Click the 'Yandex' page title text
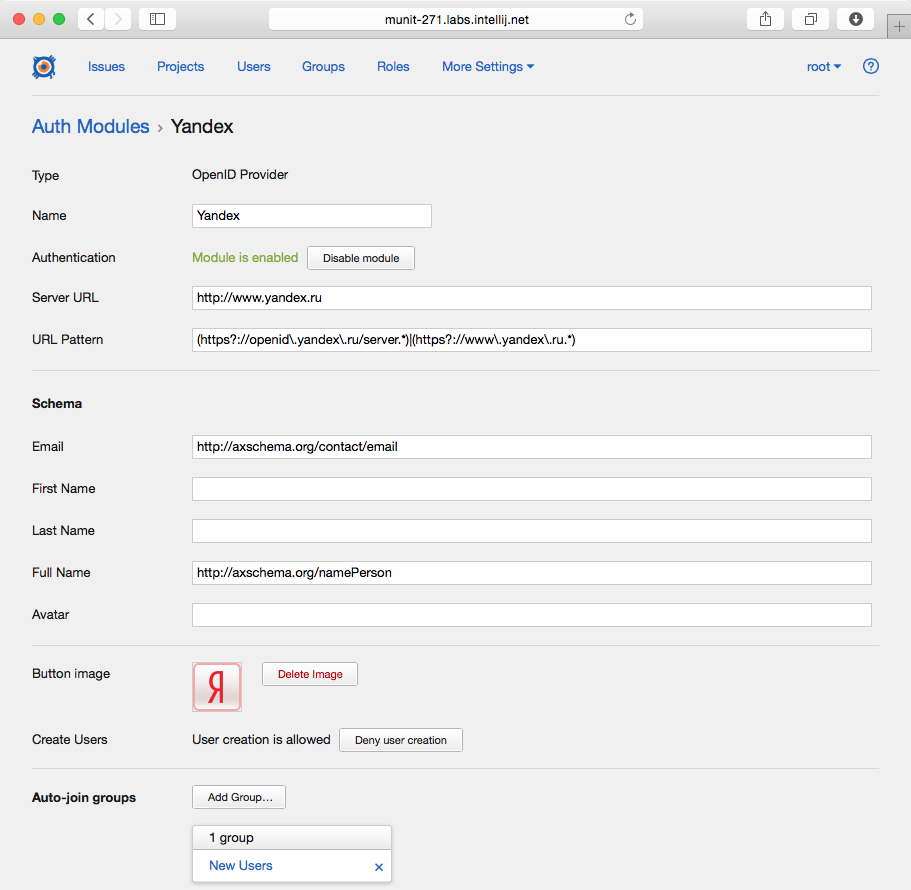This screenshot has width=911, height=890. [x=202, y=126]
